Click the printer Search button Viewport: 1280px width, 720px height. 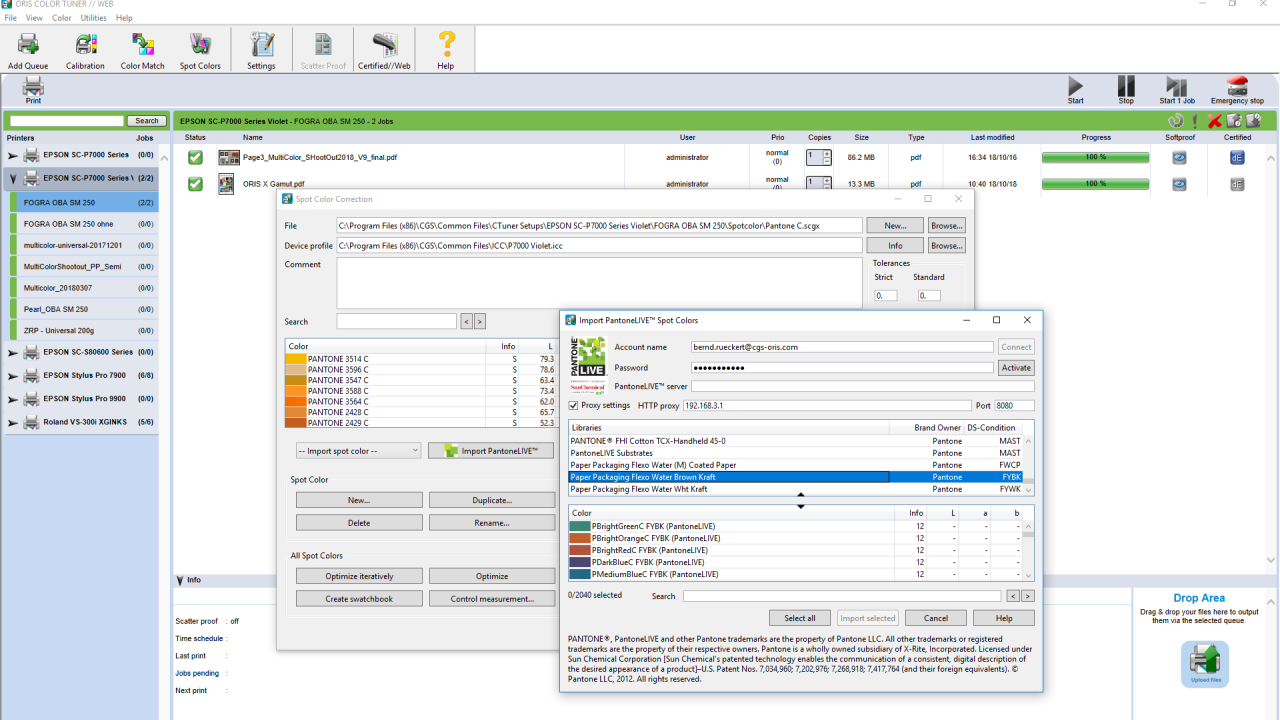pyautogui.click(x=147, y=121)
